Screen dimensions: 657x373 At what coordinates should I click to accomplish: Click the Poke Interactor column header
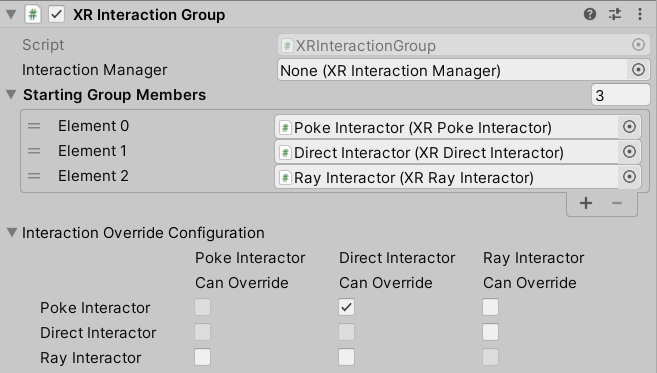coord(250,258)
